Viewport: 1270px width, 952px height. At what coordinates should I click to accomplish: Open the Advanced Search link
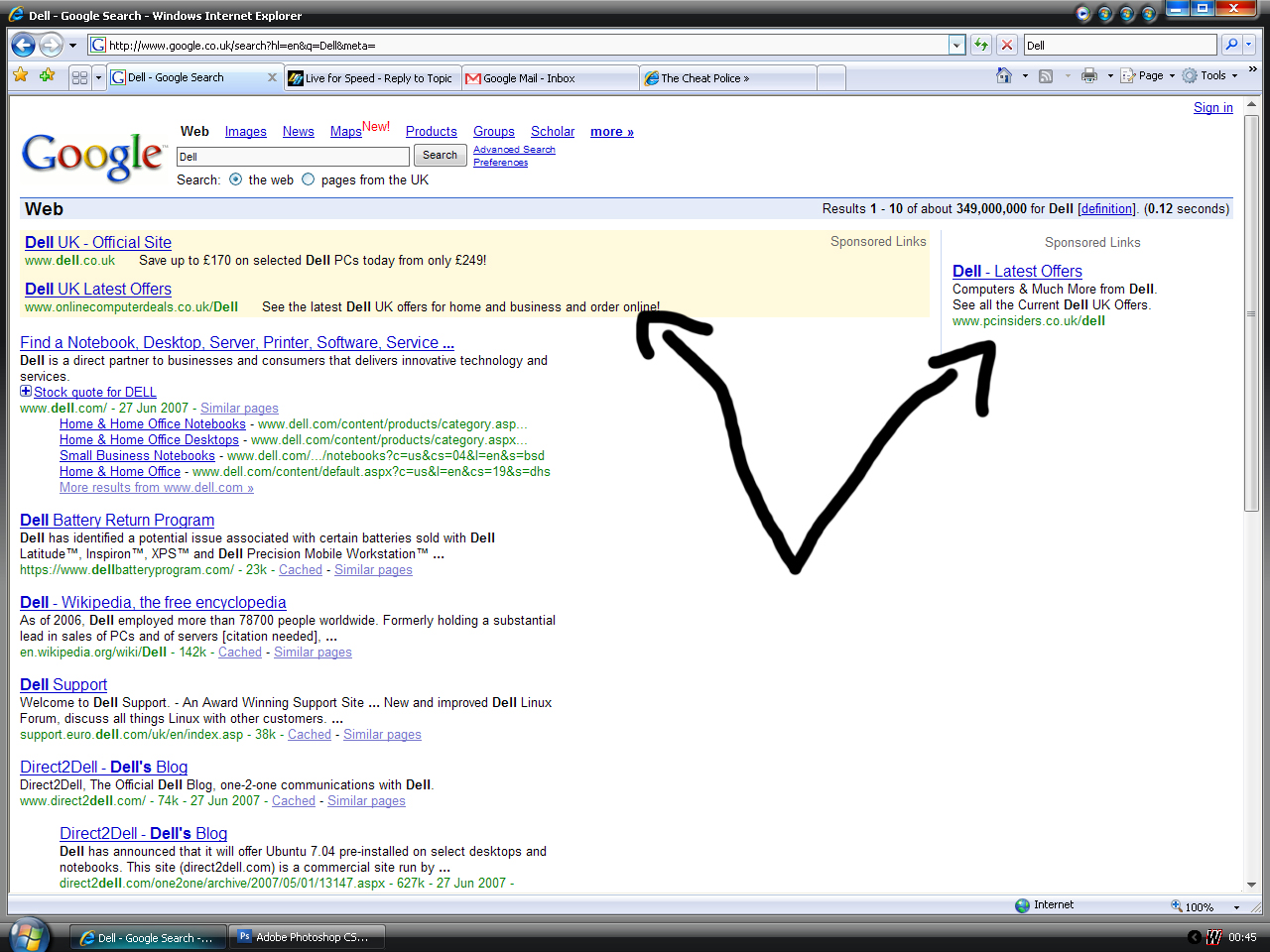click(x=514, y=150)
